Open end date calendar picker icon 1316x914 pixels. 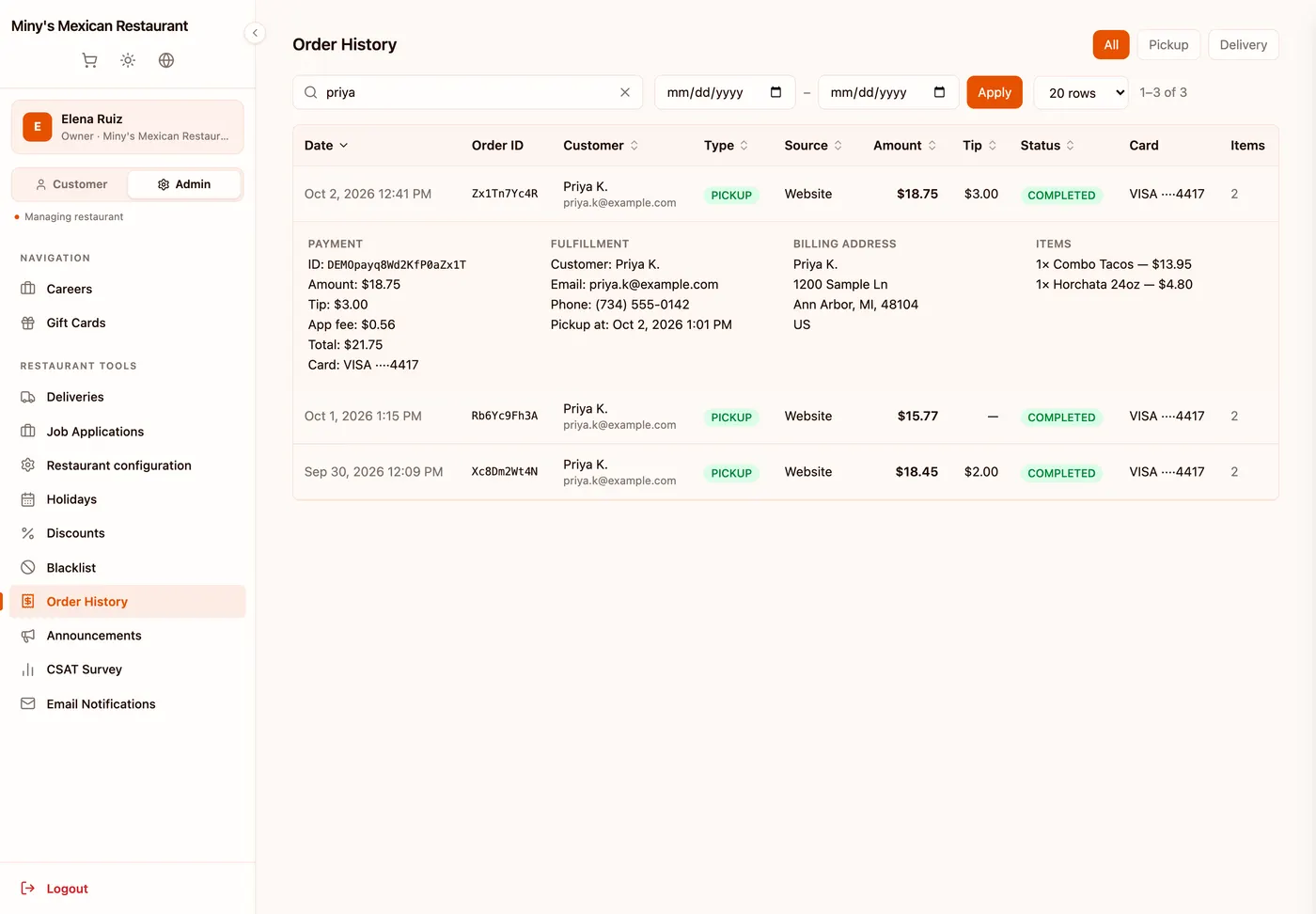click(x=939, y=92)
